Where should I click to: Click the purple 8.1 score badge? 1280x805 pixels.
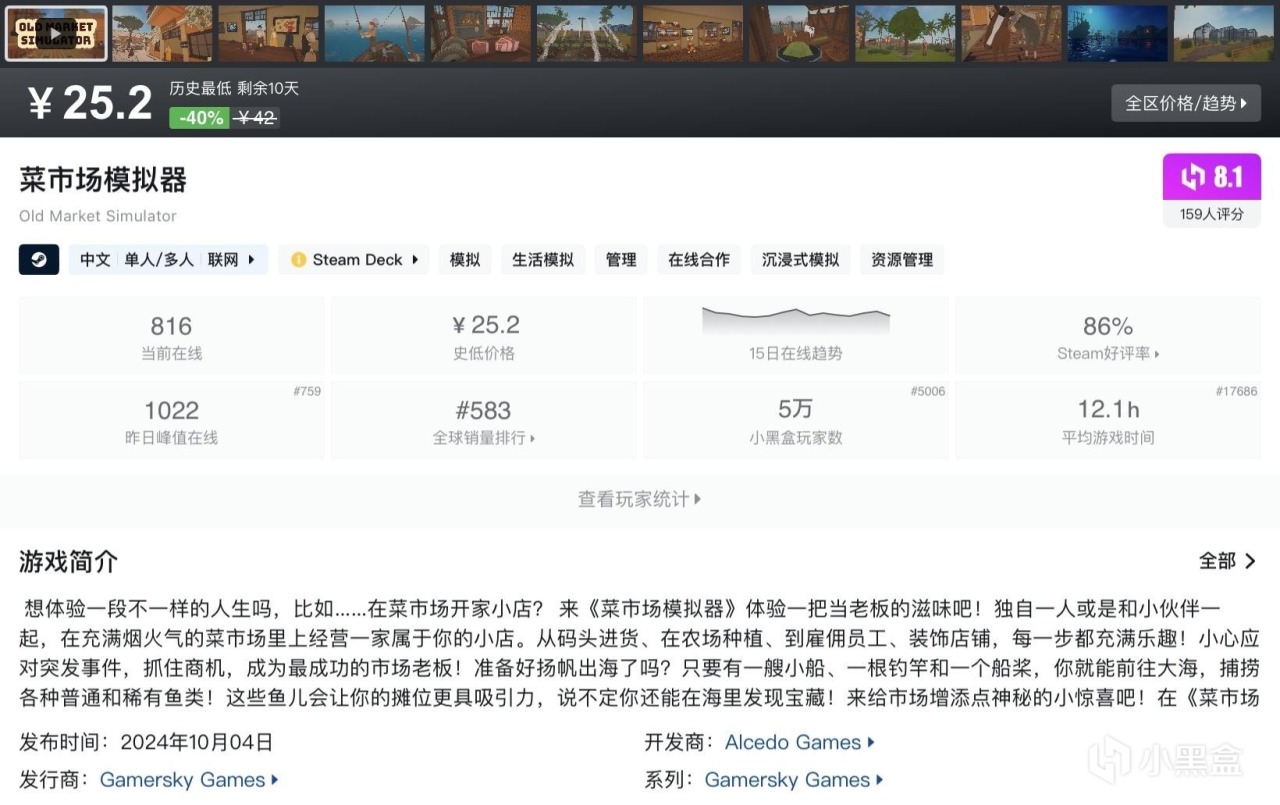pos(1211,177)
